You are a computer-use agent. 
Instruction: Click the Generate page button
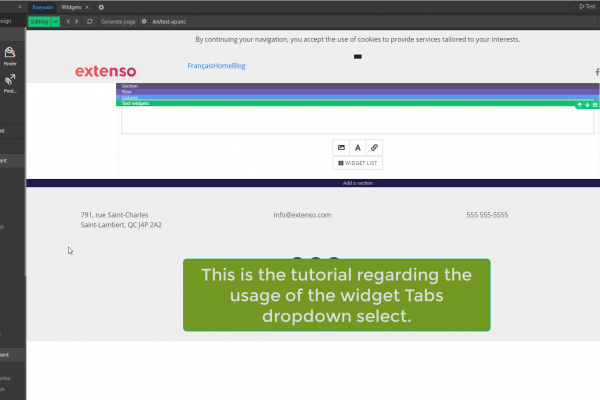pyautogui.click(x=119, y=21)
